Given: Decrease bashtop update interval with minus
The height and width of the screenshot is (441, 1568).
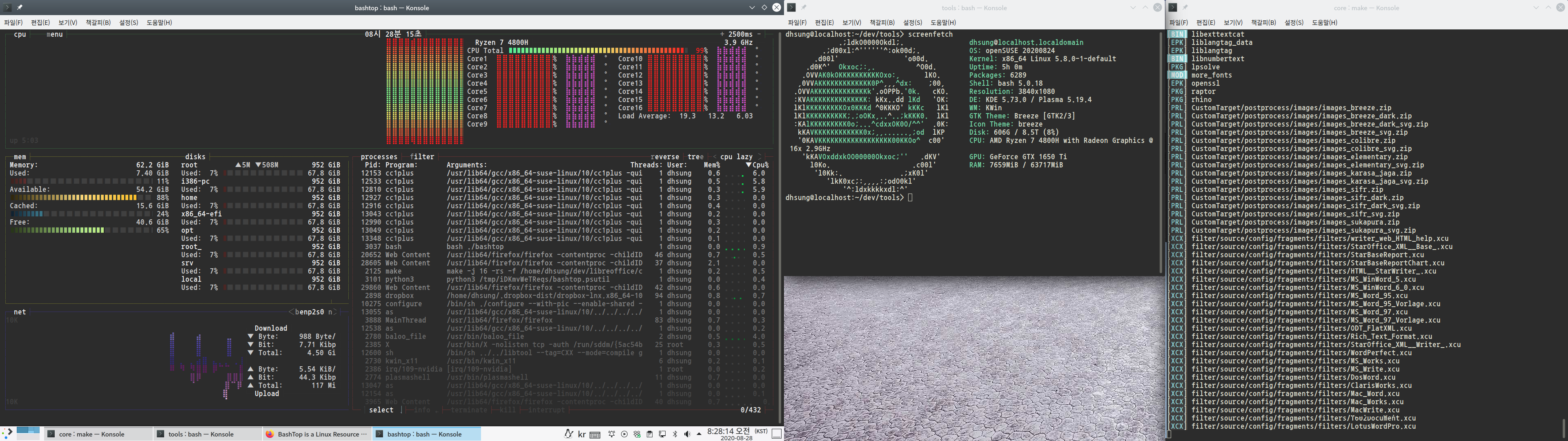Looking at the screenshot, I should (759, 35).
